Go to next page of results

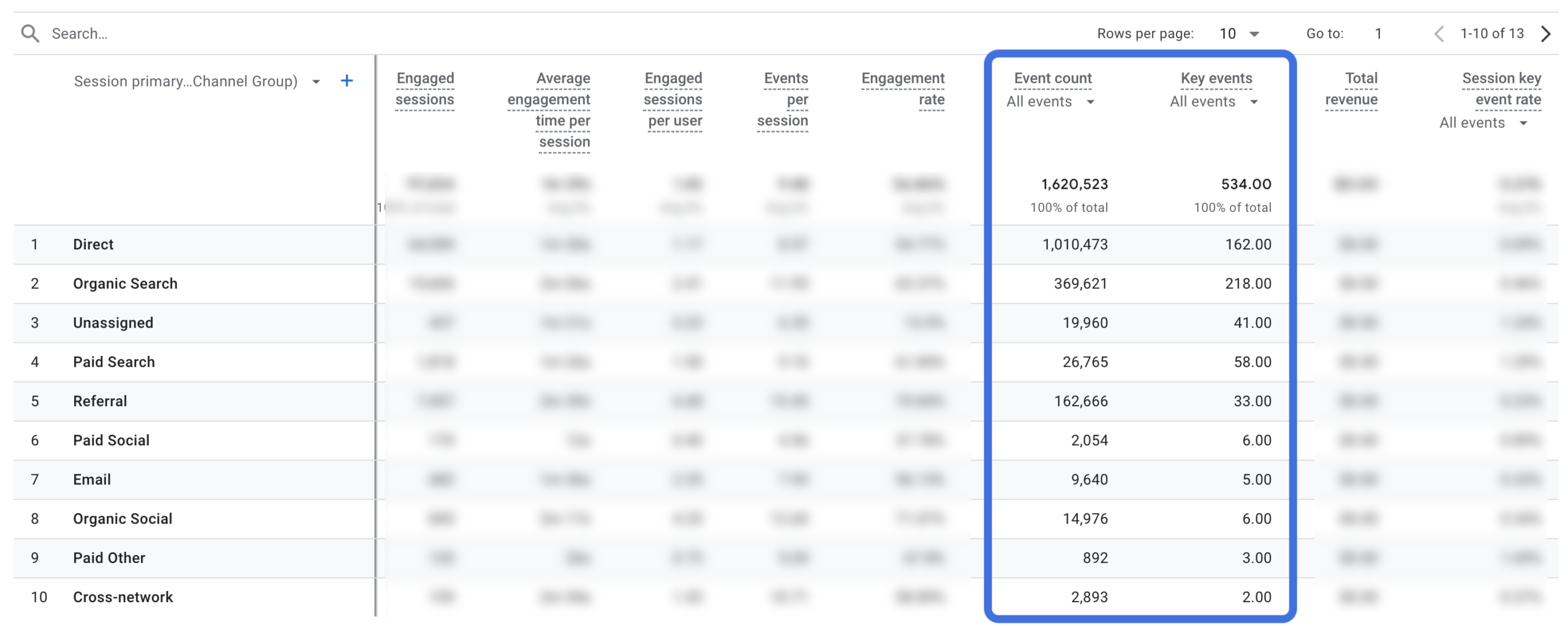click(x=1546, y=33)
